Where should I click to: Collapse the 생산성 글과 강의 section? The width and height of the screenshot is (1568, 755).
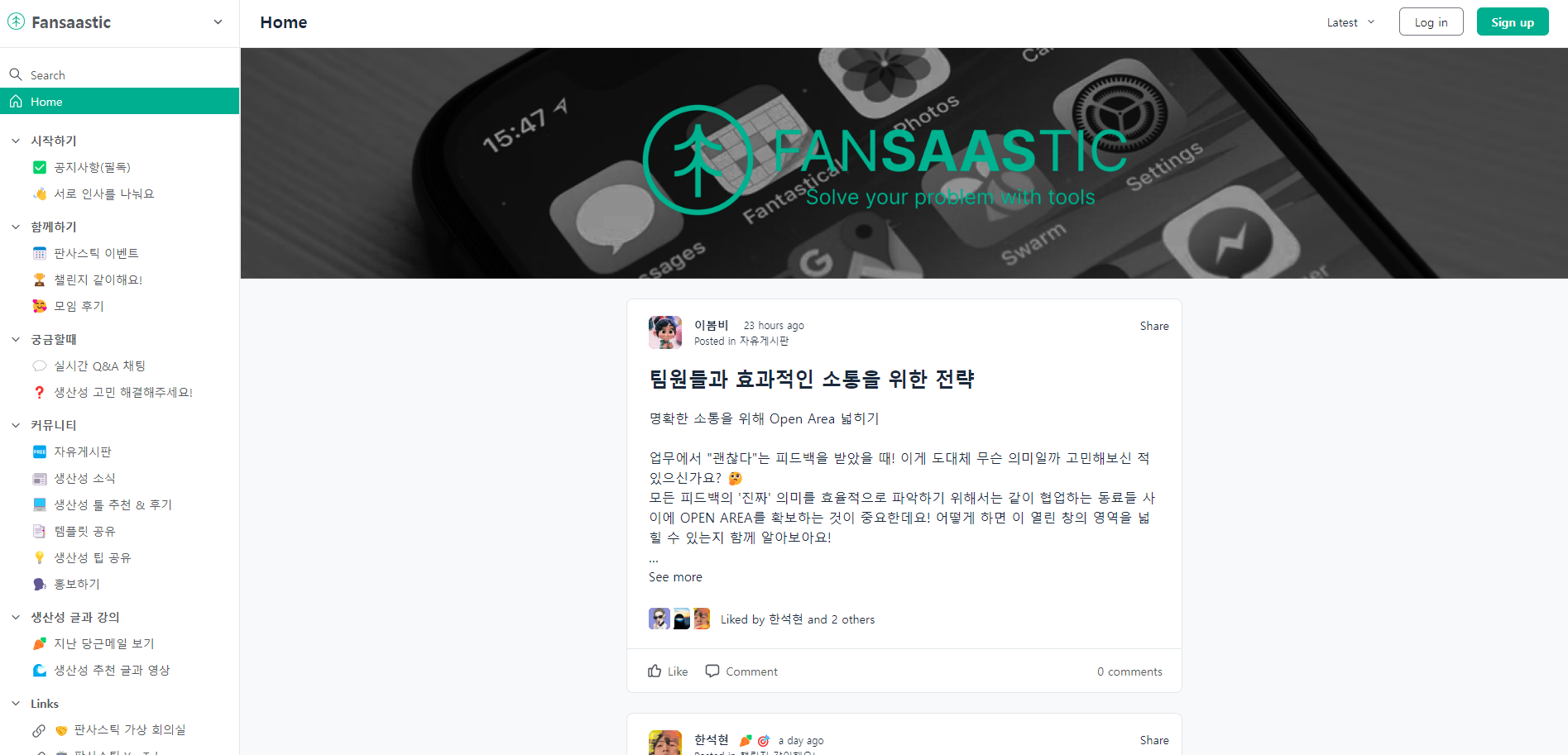16,617
